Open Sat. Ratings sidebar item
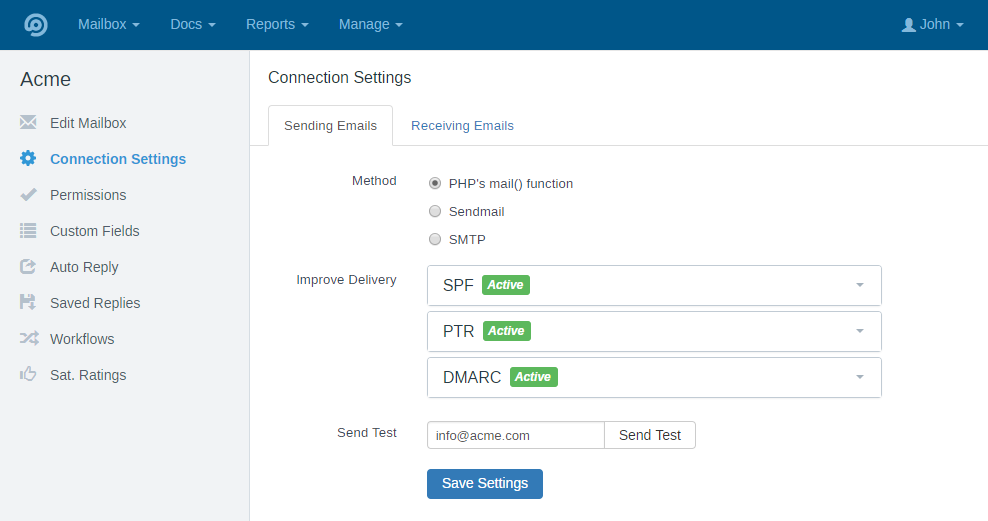988x521 pixels. [88, 375]
